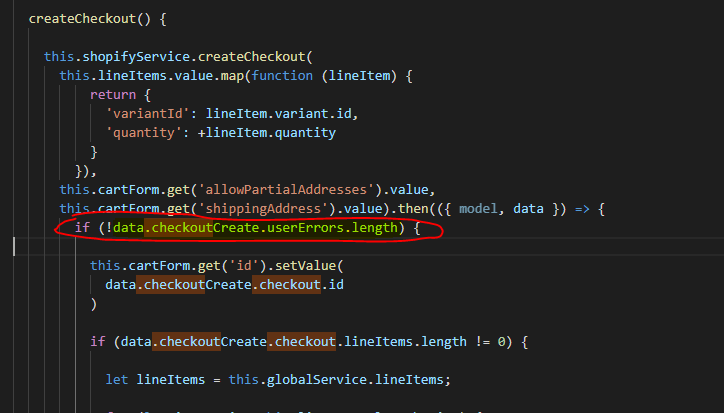The height and width of the screenshot is (413, 724).
Task: Click lineItem.variant.id expression
Action: 278,114
